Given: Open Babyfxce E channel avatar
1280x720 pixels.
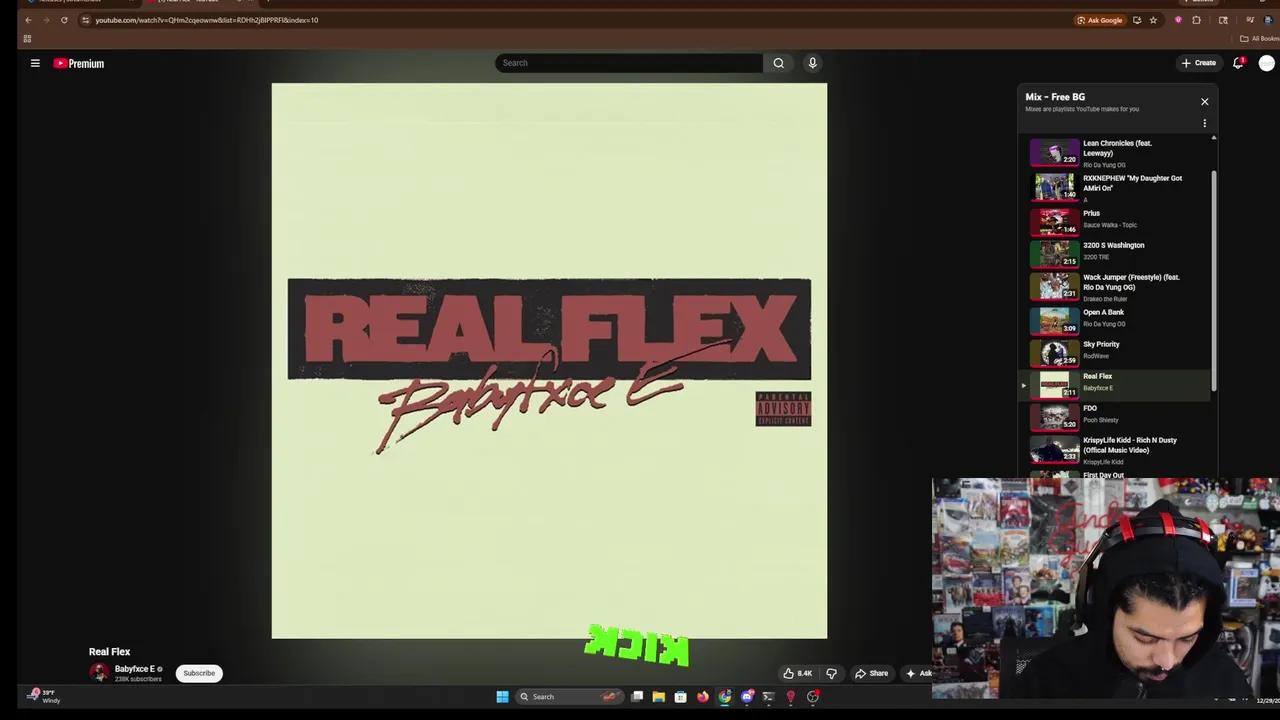Looking at the screenshot, I should coord(99,673).
